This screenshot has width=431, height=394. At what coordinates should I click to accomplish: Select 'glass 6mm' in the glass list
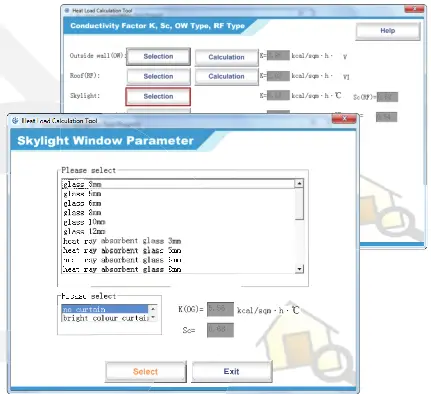[x=178, y=203]
